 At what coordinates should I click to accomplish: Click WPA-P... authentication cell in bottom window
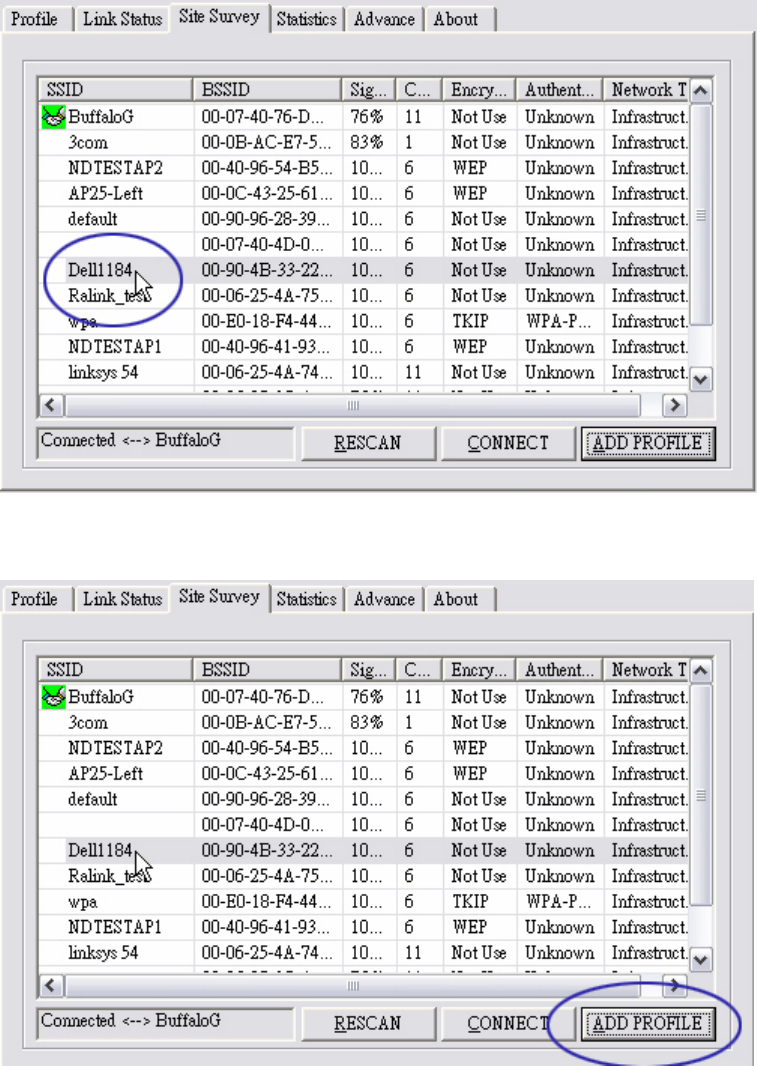point(558,901)
